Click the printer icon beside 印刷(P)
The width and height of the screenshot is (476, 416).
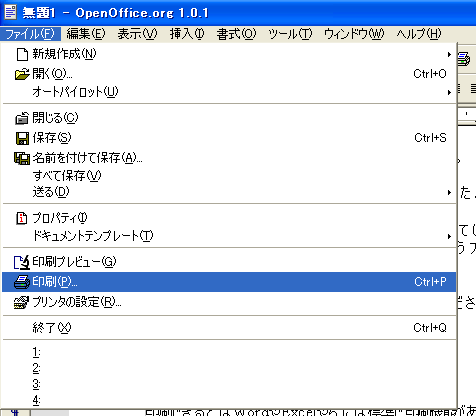[x=22, y=282]
